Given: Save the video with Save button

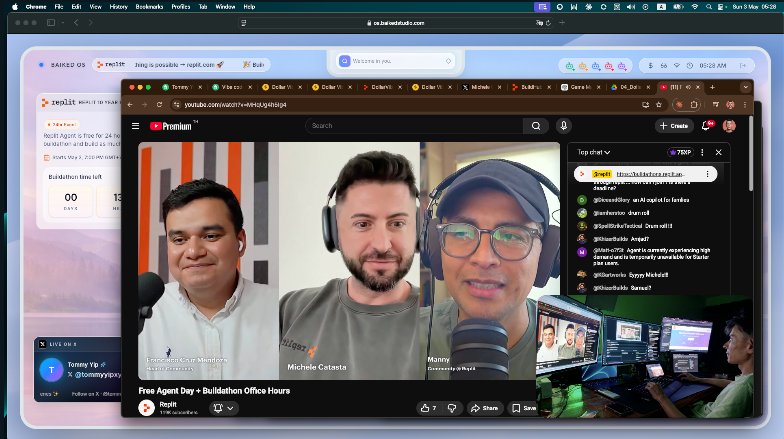Looking at the screenshot, I should click(x=524, y=408).
